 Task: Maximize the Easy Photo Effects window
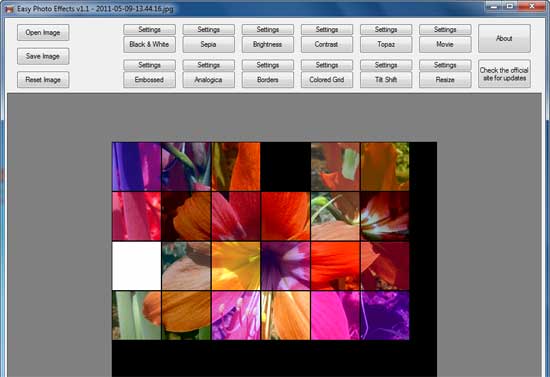coord(510,6)
